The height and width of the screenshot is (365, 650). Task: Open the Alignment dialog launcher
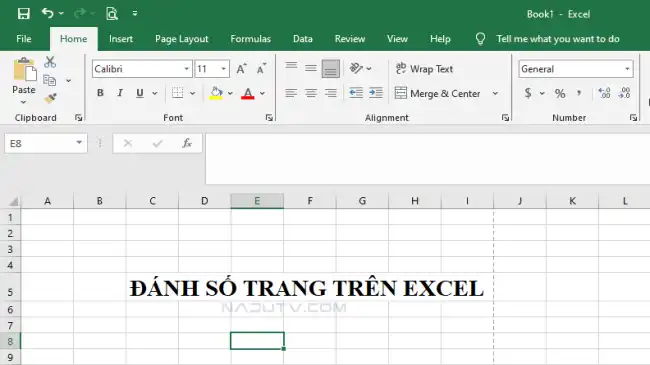[505, 118]
